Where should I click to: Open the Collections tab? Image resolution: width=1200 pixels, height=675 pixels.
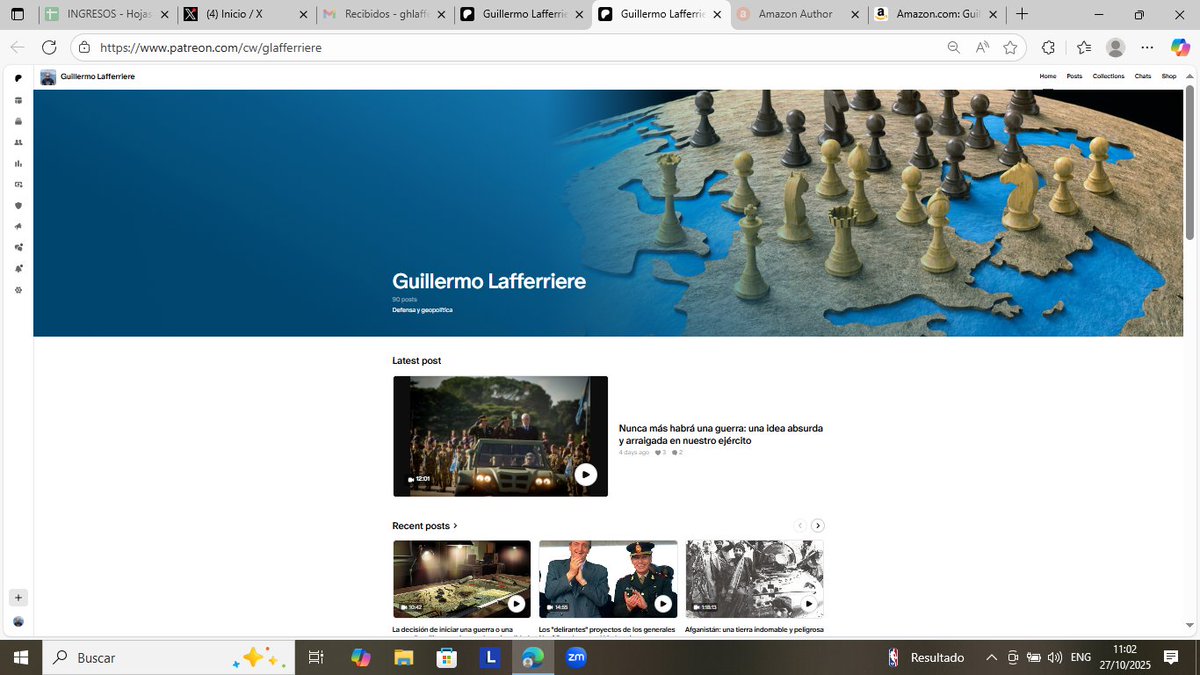(x=1108, y=76)
